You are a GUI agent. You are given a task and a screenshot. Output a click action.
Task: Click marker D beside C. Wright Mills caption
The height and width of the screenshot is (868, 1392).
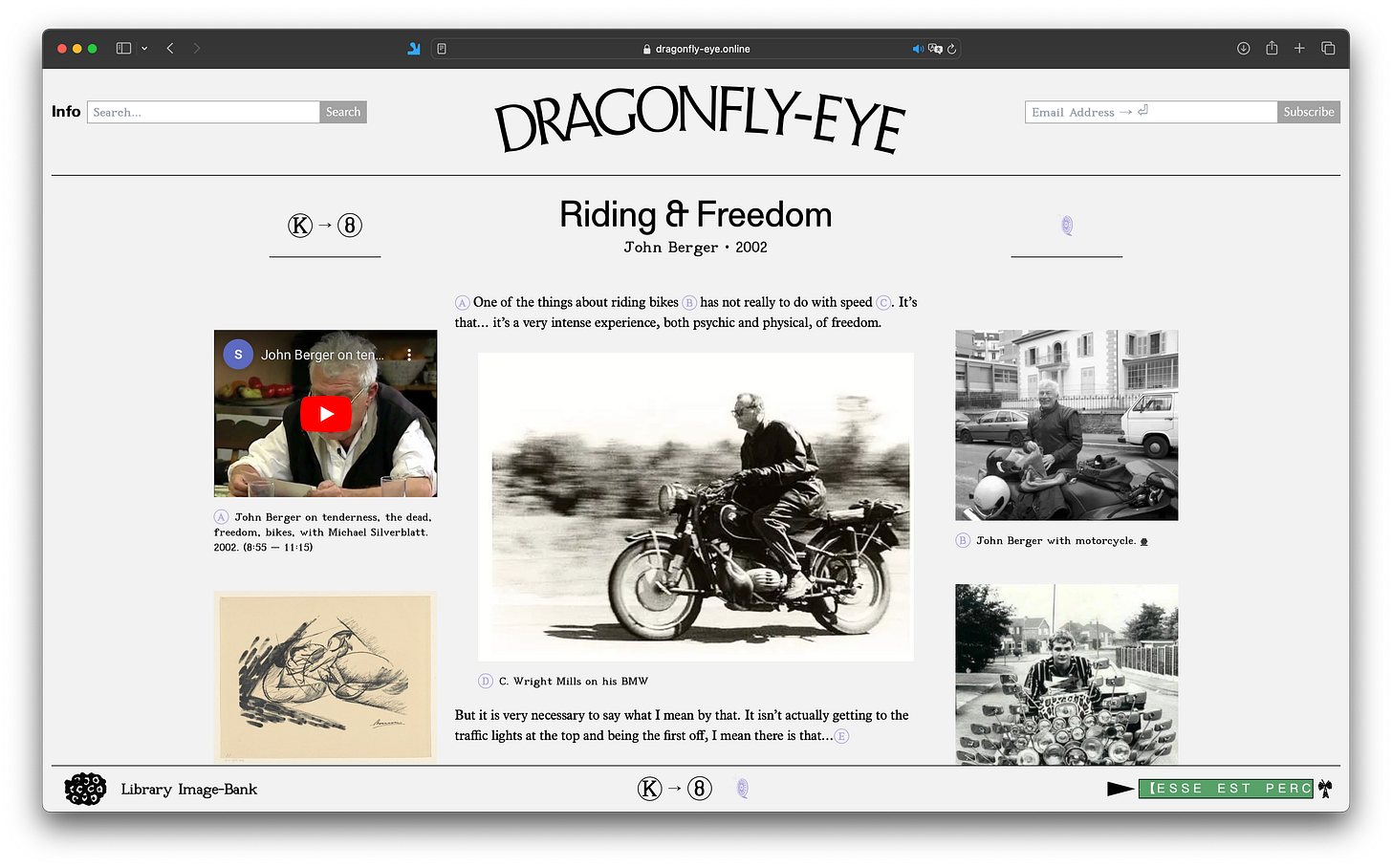[486, 682]
